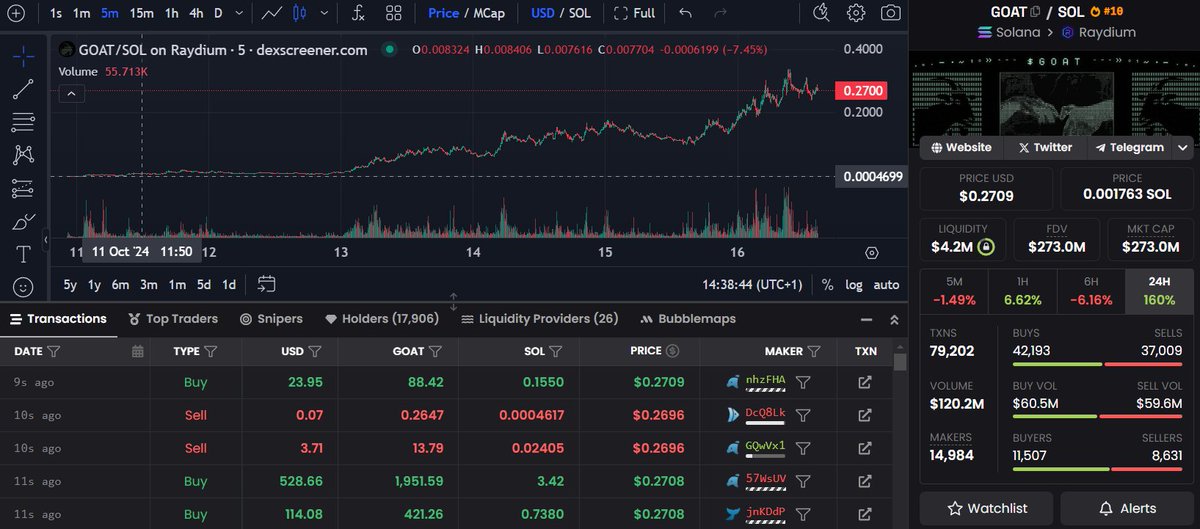
Task: Open the go-to-date calendar icon
Action: pyautogui.click(x=266, y=284)
